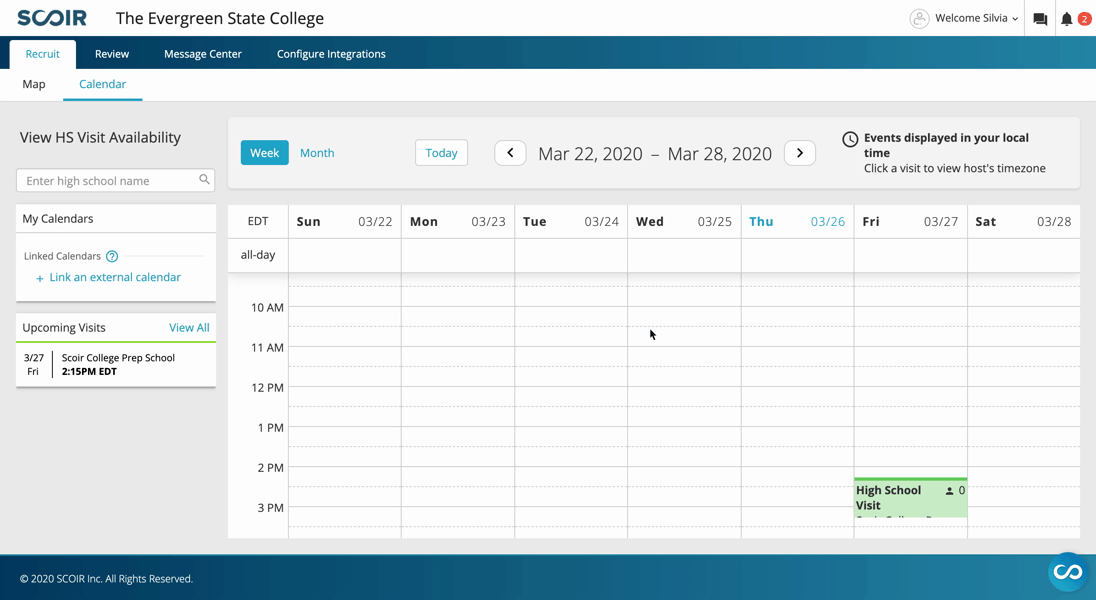Open the notifications bell icon
The width and height of the screenshot is (1096, 600).
pos(1067,19)
